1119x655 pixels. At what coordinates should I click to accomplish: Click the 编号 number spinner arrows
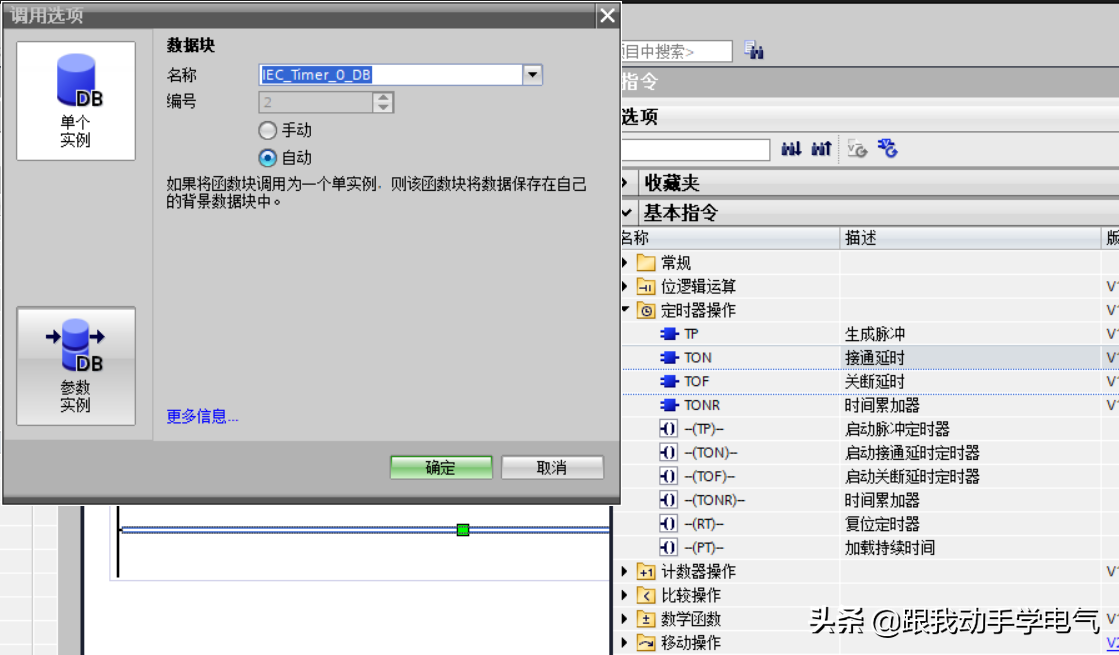383,102
